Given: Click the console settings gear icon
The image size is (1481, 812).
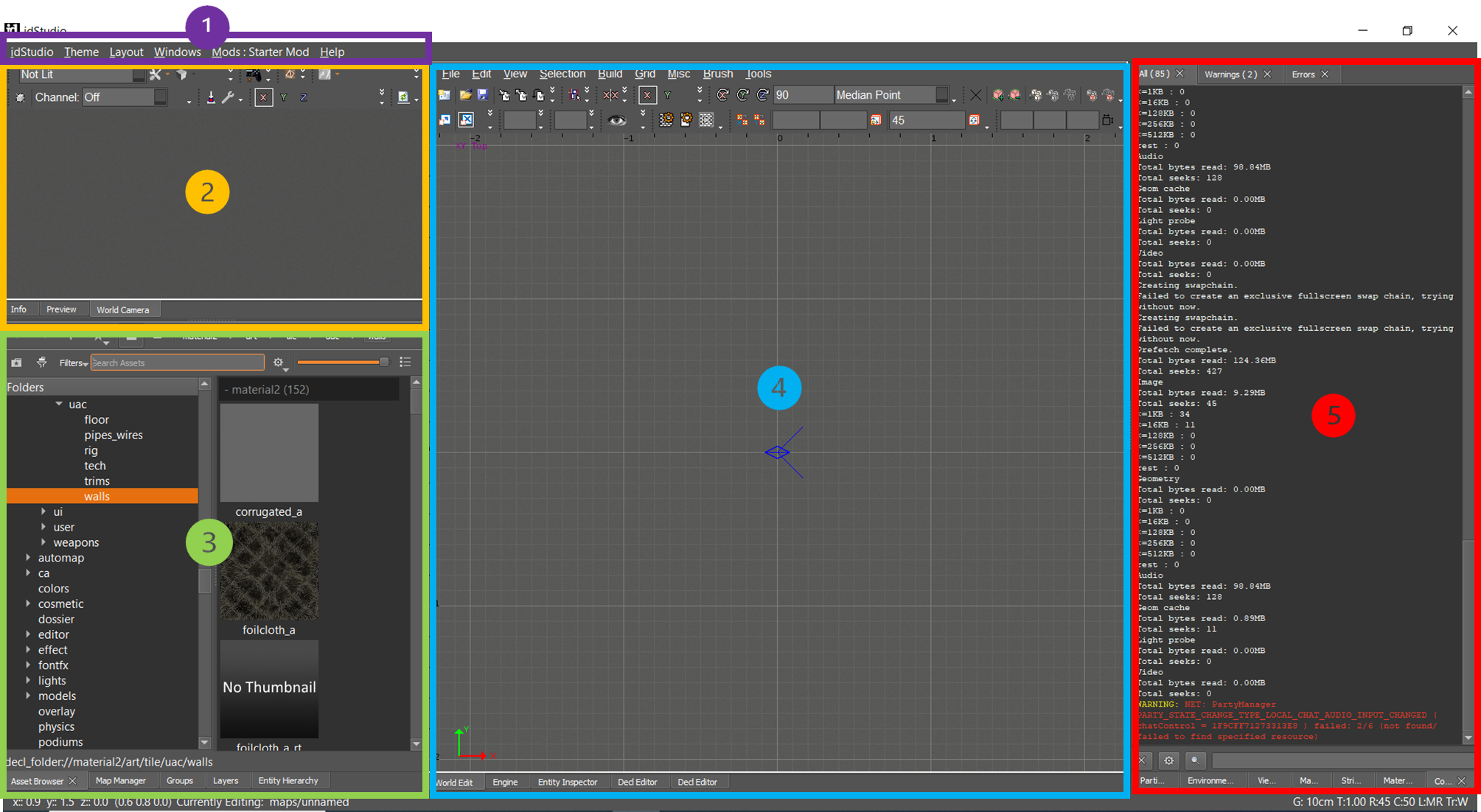Looking at the screenshot, I should tap(1168, 760).
